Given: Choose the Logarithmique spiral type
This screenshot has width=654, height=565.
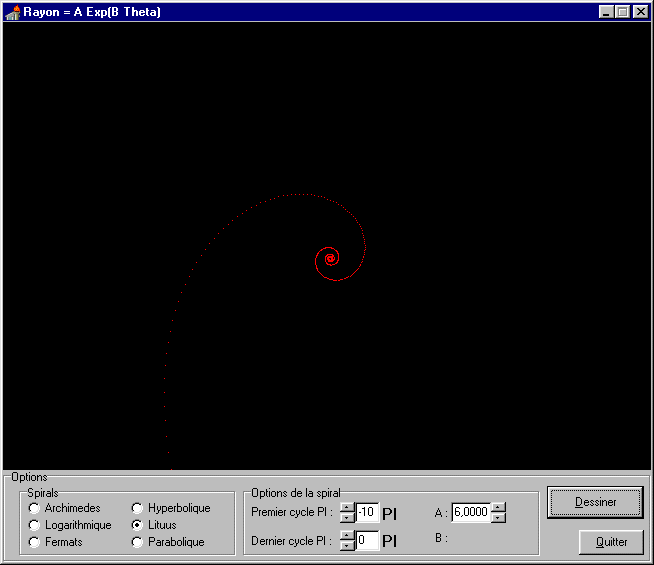Looking at the screenshot, I should point(35,525).
